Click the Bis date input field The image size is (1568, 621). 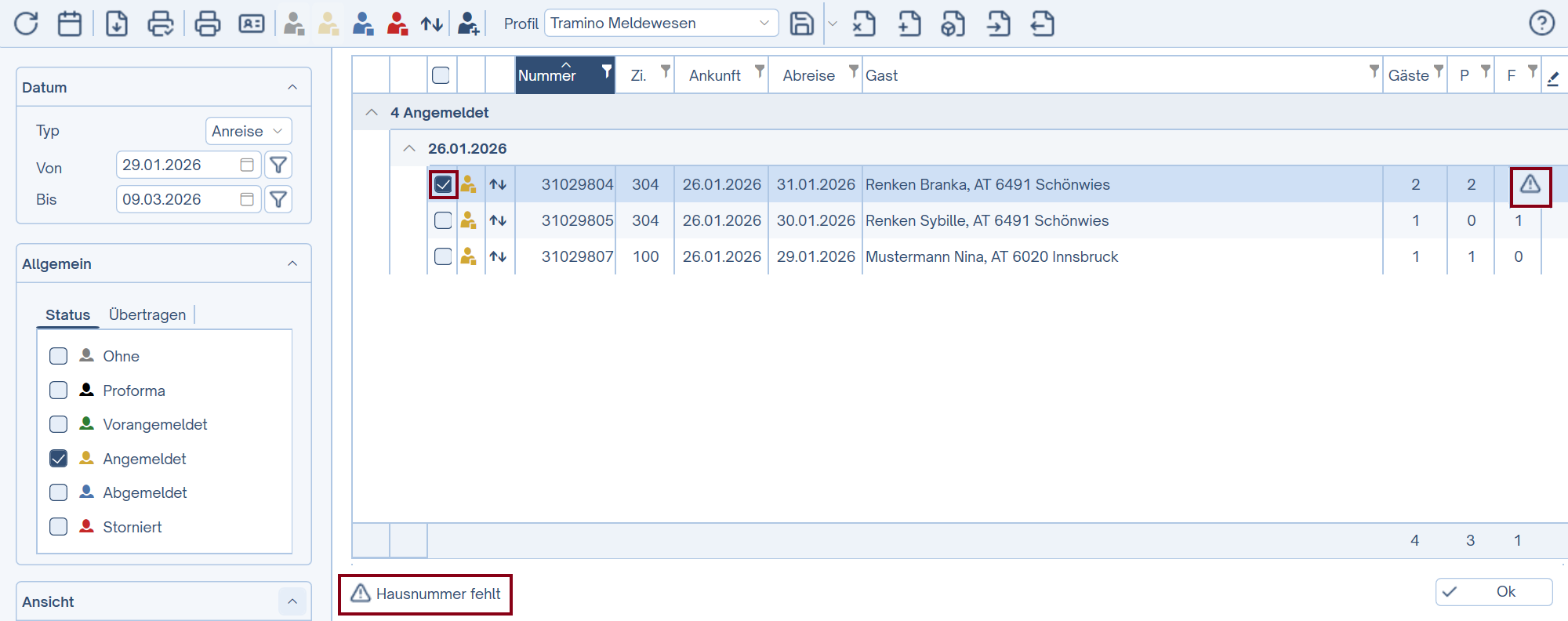pyautogui.click(x=180, y=200)
